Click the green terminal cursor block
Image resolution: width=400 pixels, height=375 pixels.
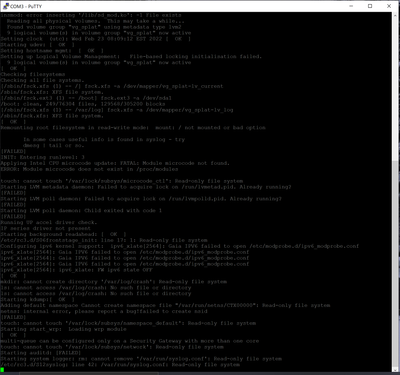click(x=2, y=370)
